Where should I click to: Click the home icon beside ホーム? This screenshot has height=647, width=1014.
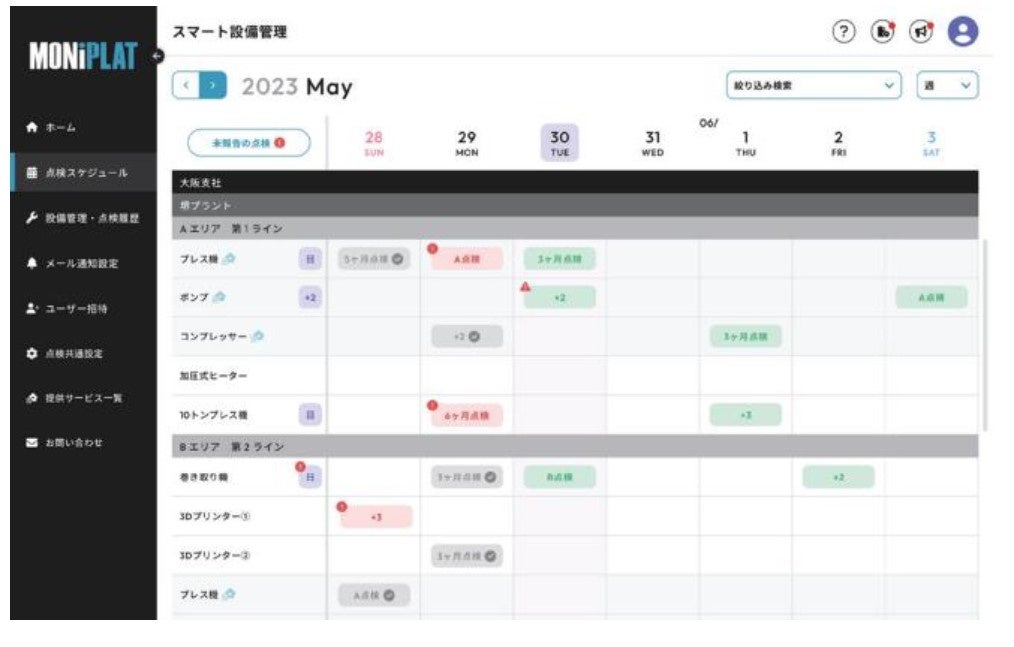(x=31, y=128)
